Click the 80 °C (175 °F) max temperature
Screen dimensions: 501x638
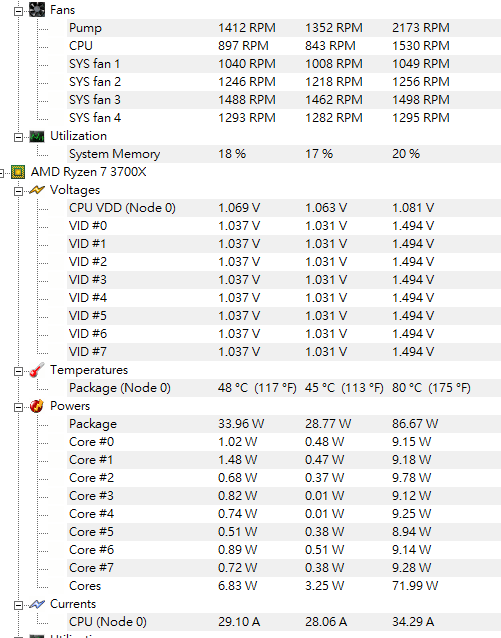click(431, 388)
